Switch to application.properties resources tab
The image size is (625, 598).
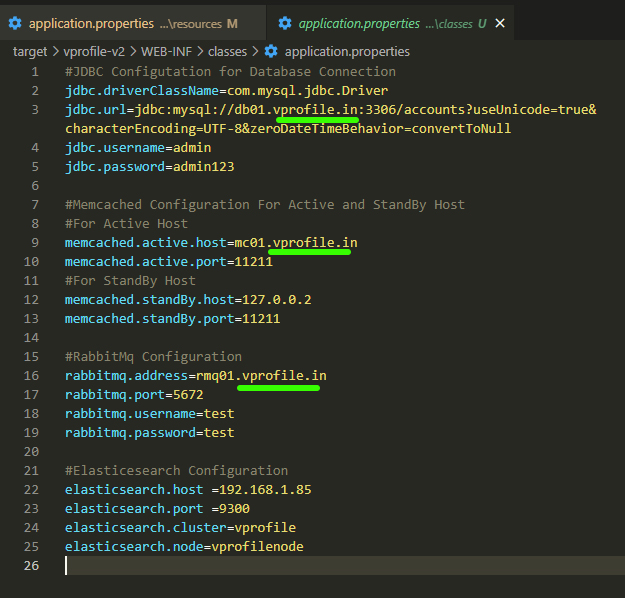pyautogui.click(x=133, y=23)
